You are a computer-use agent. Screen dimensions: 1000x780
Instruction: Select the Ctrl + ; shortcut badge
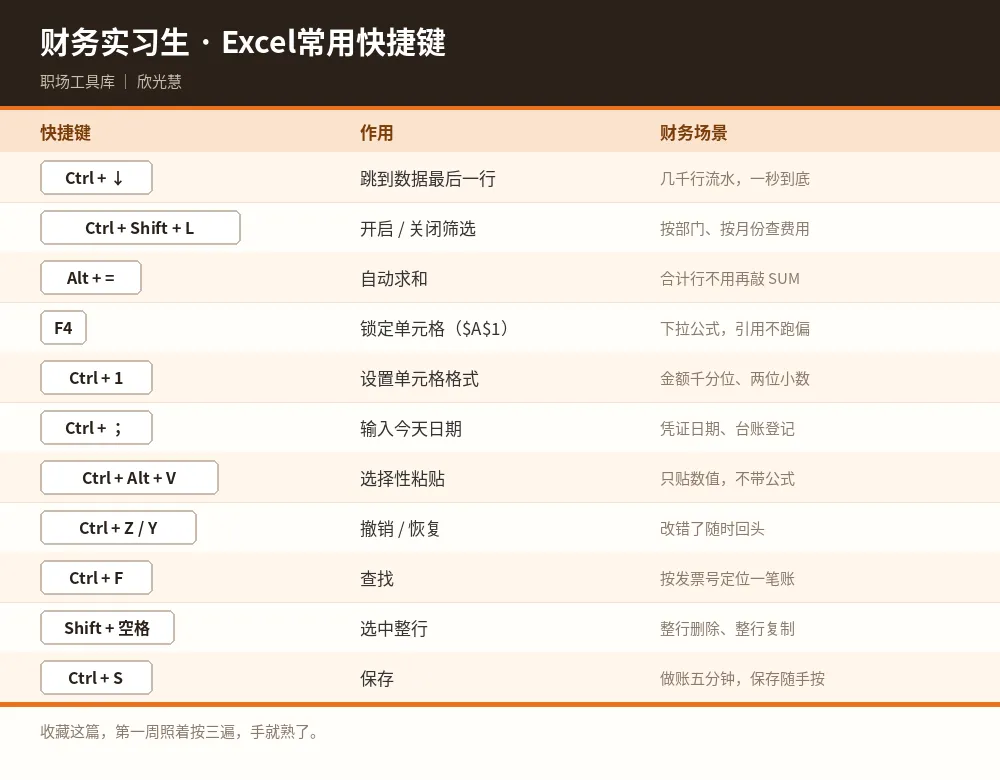point(96,428)
